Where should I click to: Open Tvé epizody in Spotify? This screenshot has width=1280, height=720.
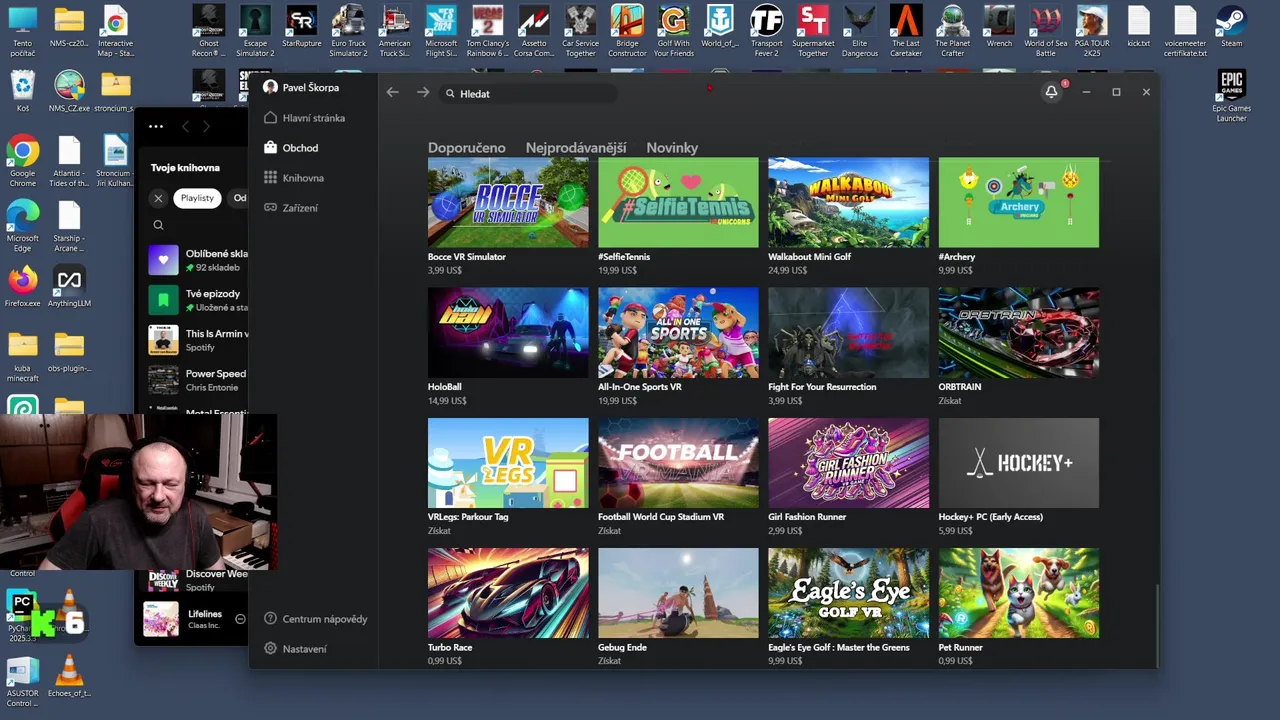click(198, 300)
